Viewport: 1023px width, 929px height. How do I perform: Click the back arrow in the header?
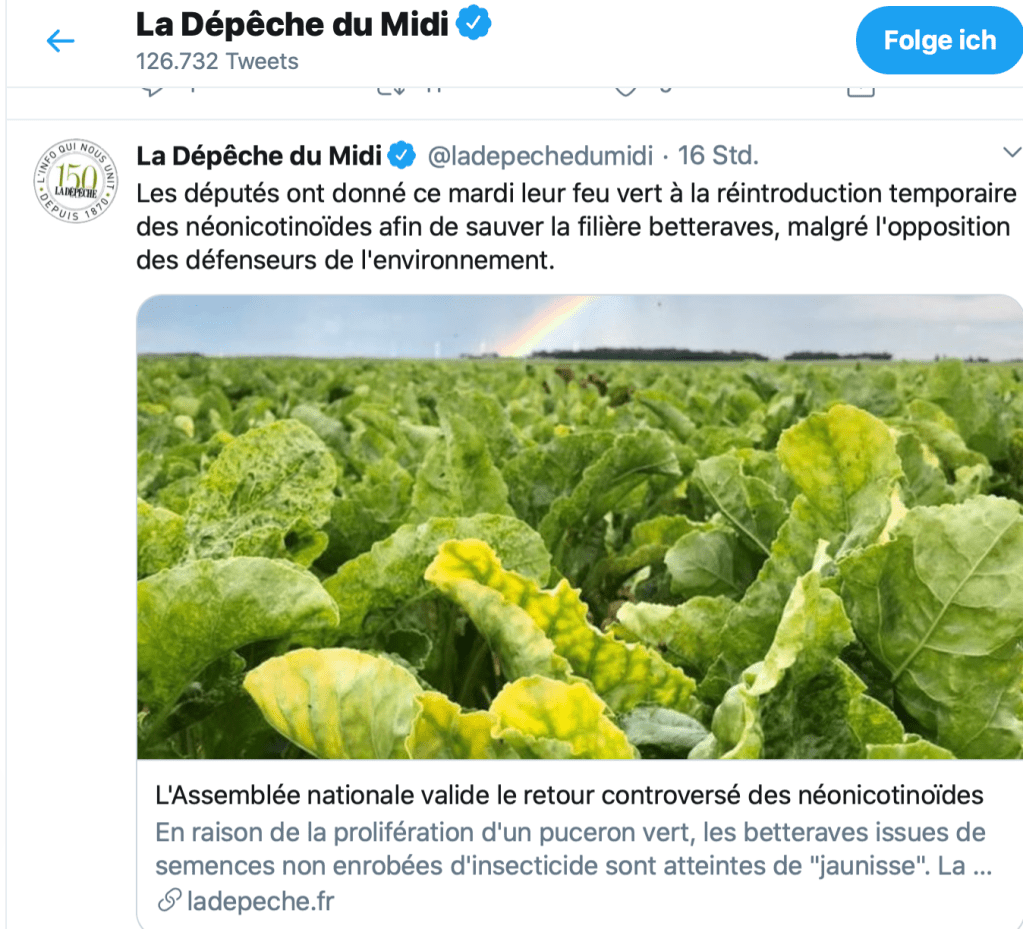coord(61,40)
